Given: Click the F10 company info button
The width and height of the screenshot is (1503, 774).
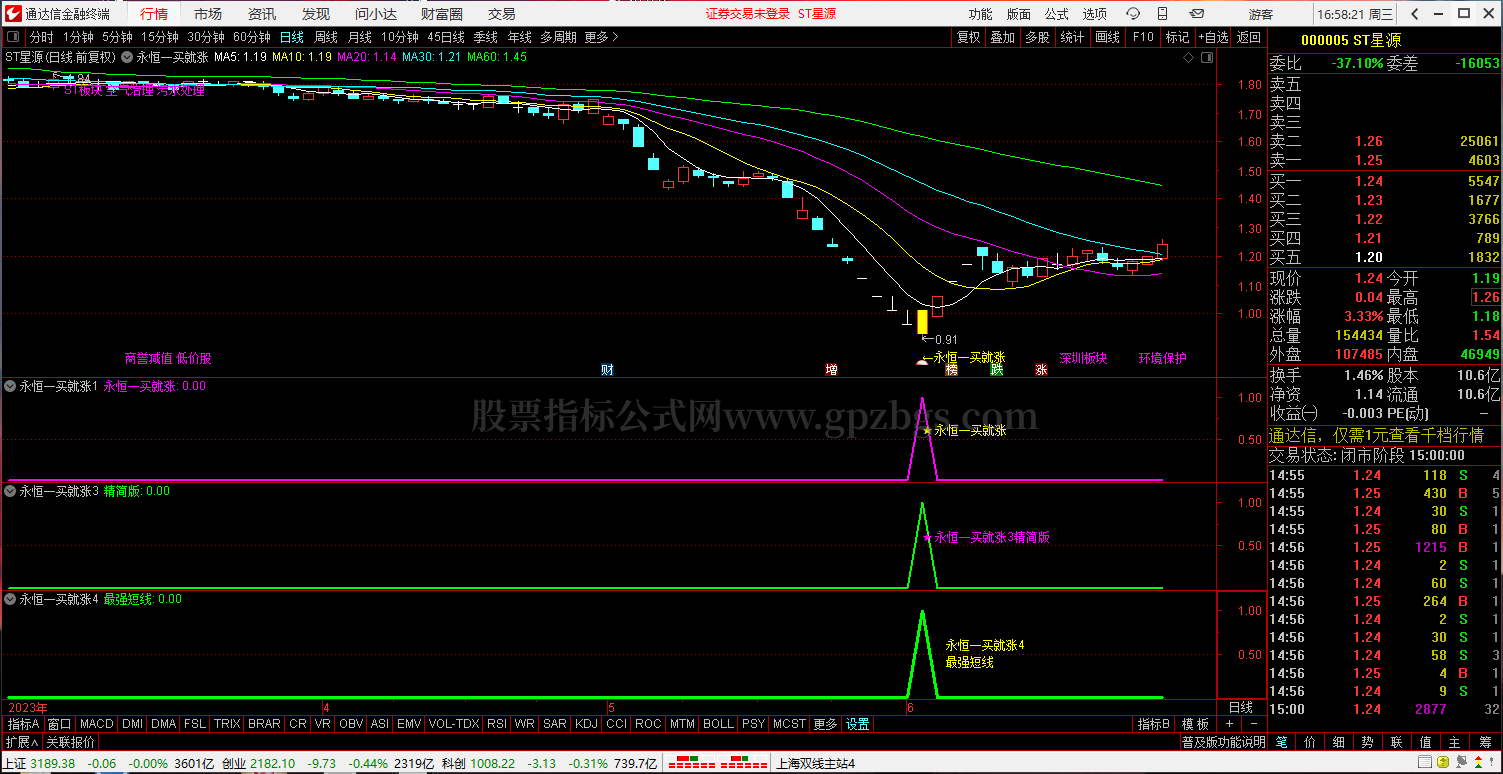Looking at the screenshot, I should pos(1142,37).
